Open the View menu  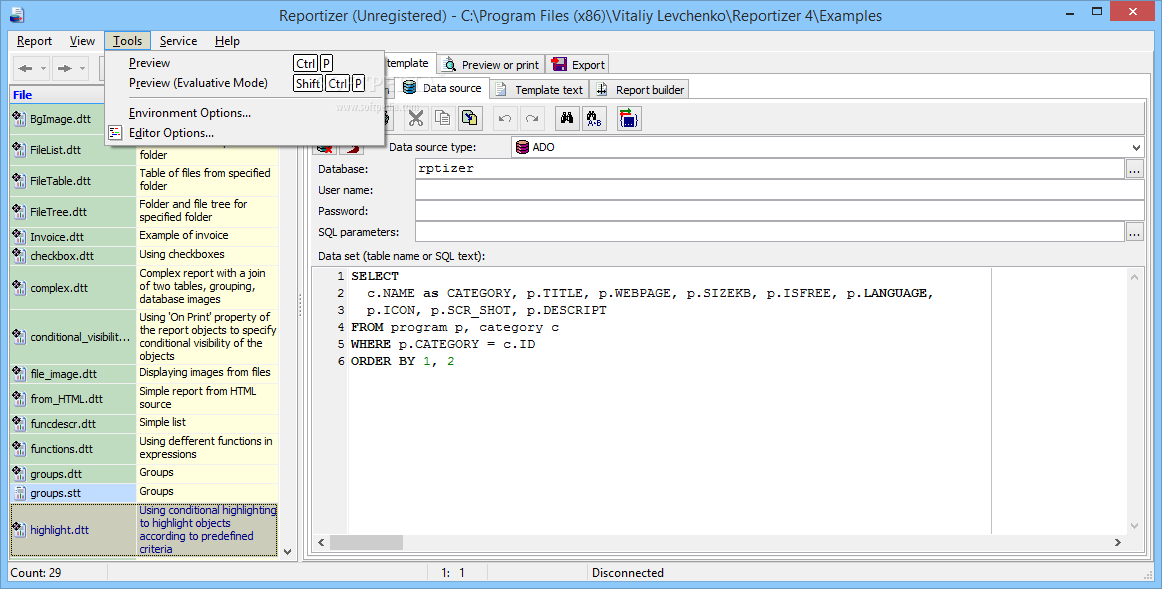pyautogui.click(x=82, y=41)
